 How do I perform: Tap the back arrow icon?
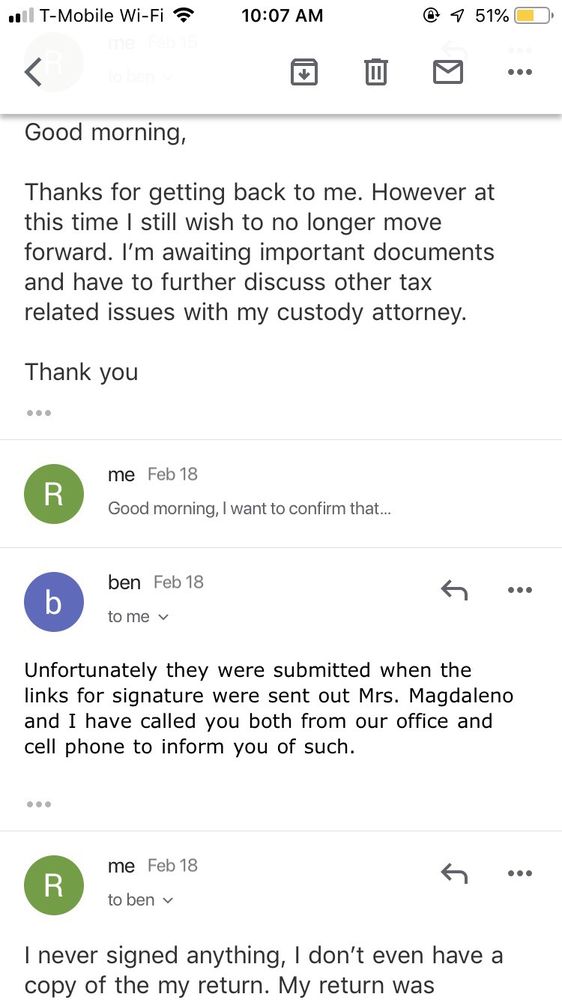pyautogui.click(x=33, y=72)
